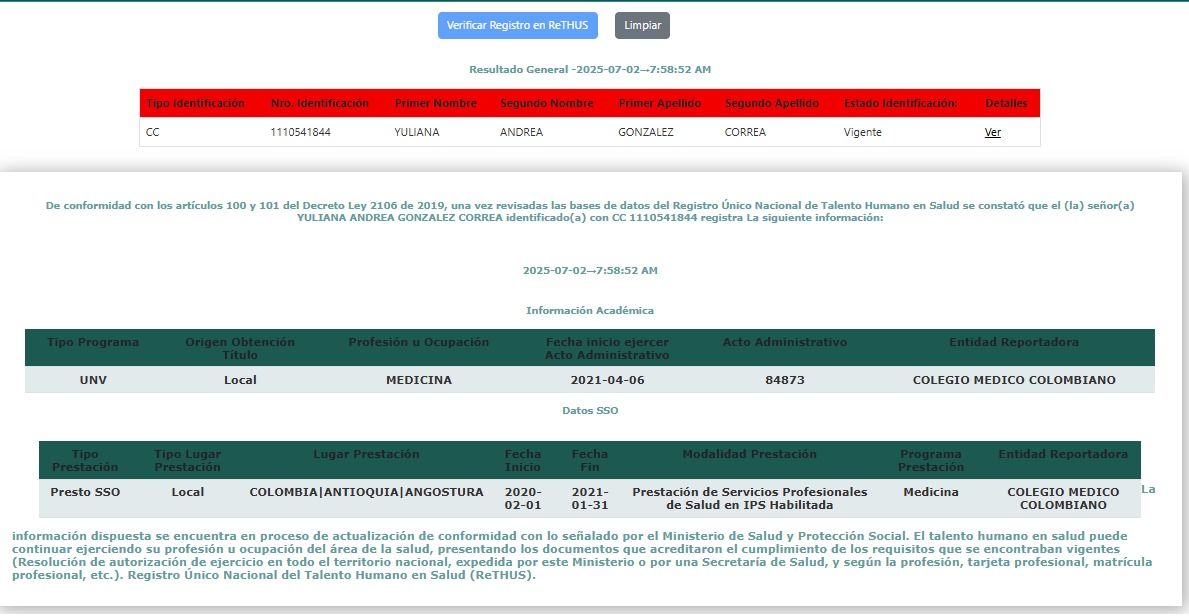Image resolution: width=1189 pixels, height=616 pixels.
Task: Click the Verificar Registro en ReTHUS button
Action: tap(517, 25)
